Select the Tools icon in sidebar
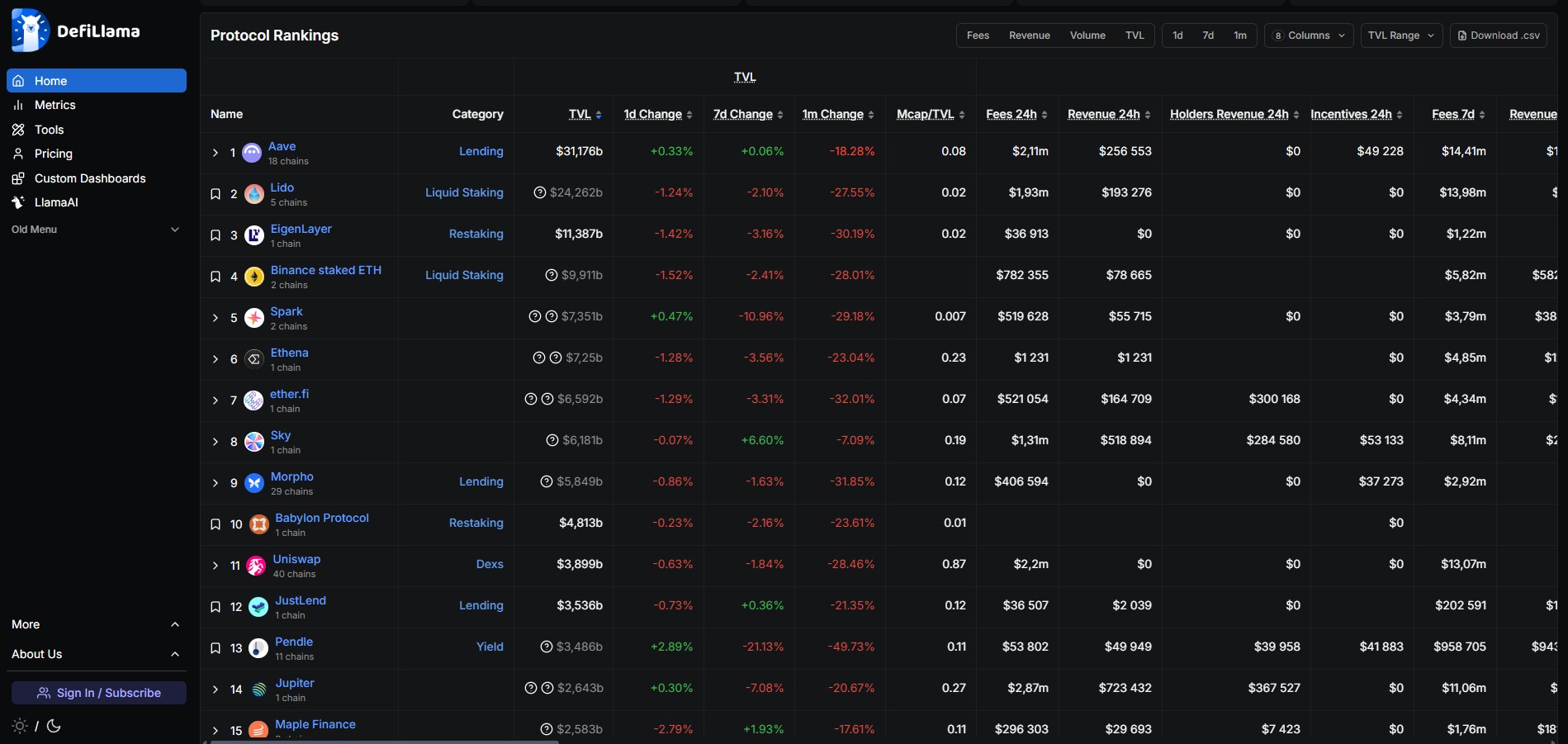This screenshot has height=744, width=1568. tap(17, 130)
